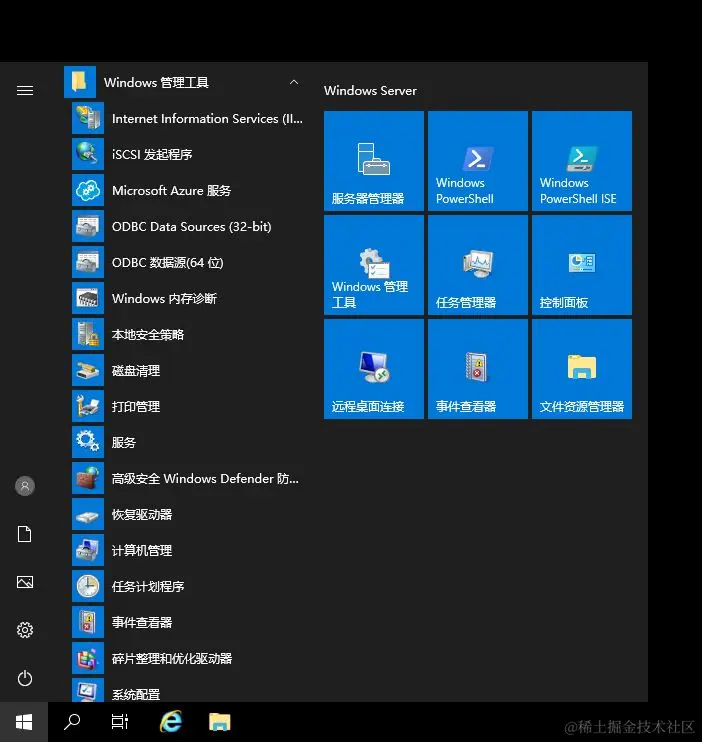The width and height of the screenshot is (702, 742).
Task: Click the Windows Start button
Action: (24, 722)
